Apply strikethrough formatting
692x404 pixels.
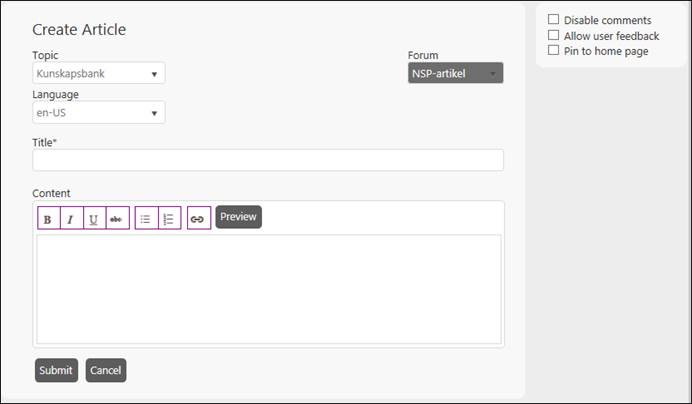point(117,219)
